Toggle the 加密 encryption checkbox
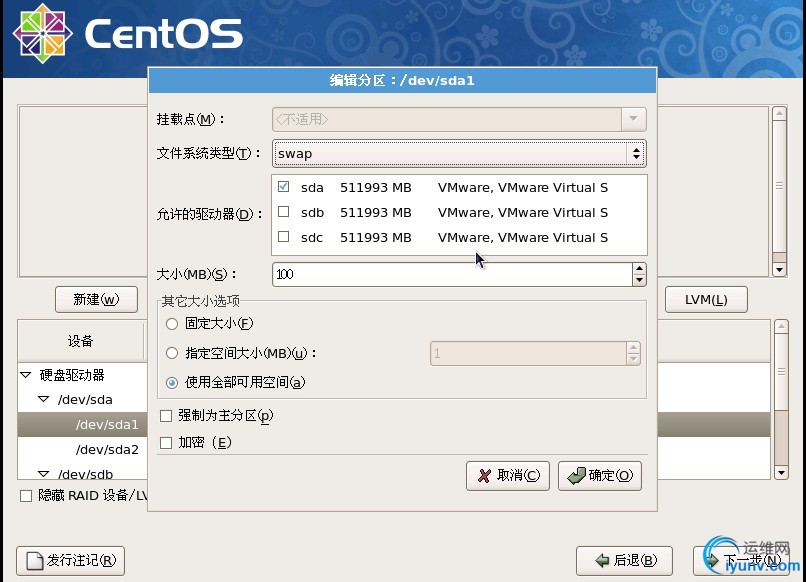This screenshot has height=582, width=806. (x=166, y=443)
